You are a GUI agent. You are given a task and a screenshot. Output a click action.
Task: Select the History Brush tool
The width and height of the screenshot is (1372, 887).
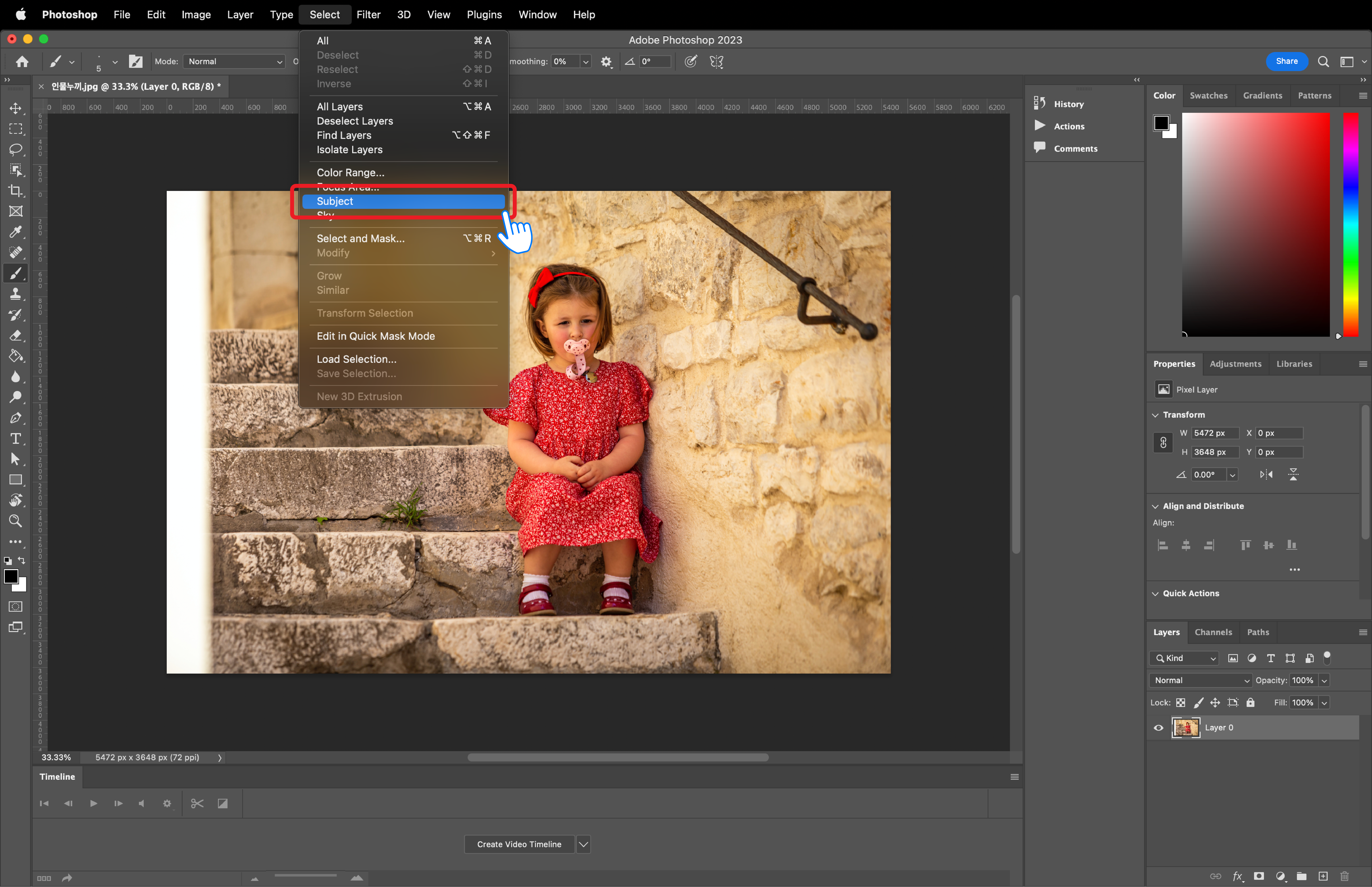coord(16,314)
